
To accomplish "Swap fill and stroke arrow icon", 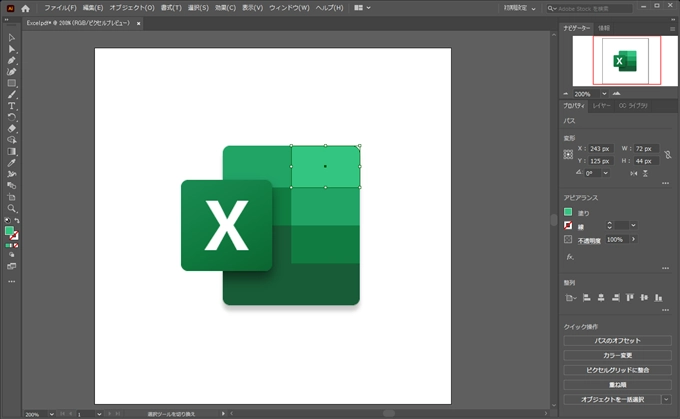I will (17, 220).
